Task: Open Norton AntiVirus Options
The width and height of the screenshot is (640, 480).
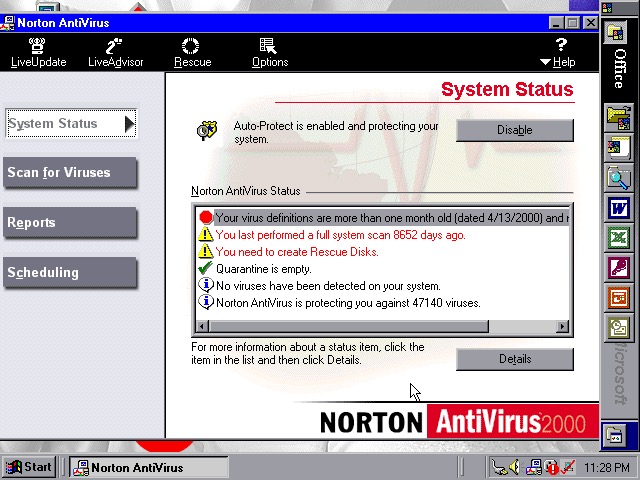Action: [270, 53]
